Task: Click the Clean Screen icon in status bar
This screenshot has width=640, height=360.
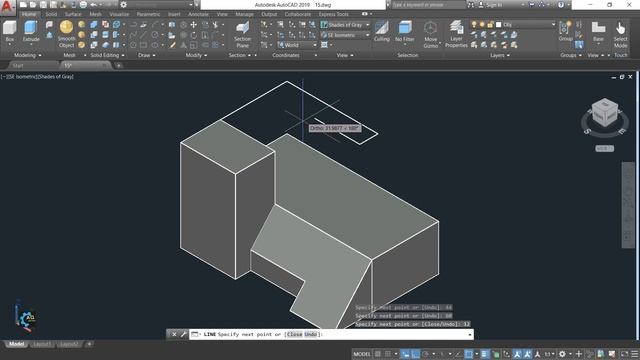Action: [624, 354]
